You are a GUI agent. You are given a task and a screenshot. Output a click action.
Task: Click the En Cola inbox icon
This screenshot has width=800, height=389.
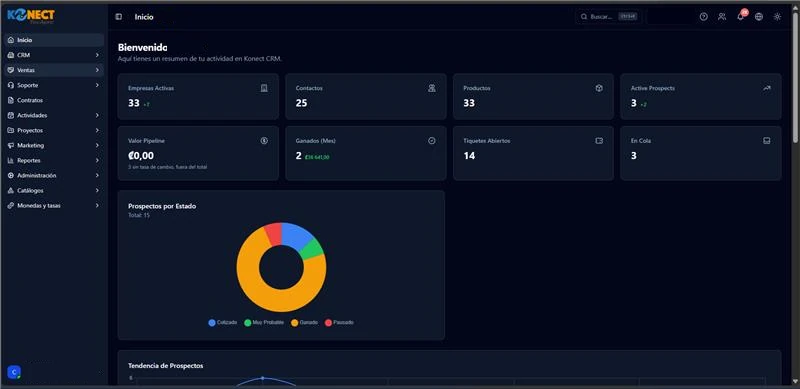point(767,141)
